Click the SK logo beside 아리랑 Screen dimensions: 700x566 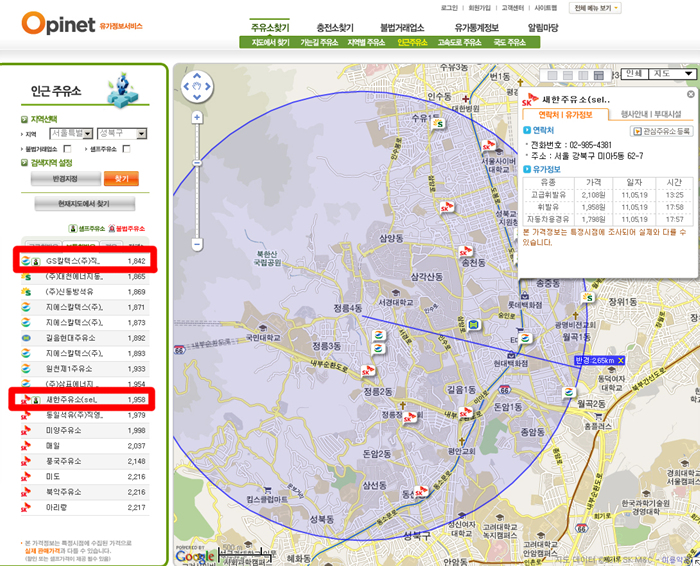coord(25,508)
